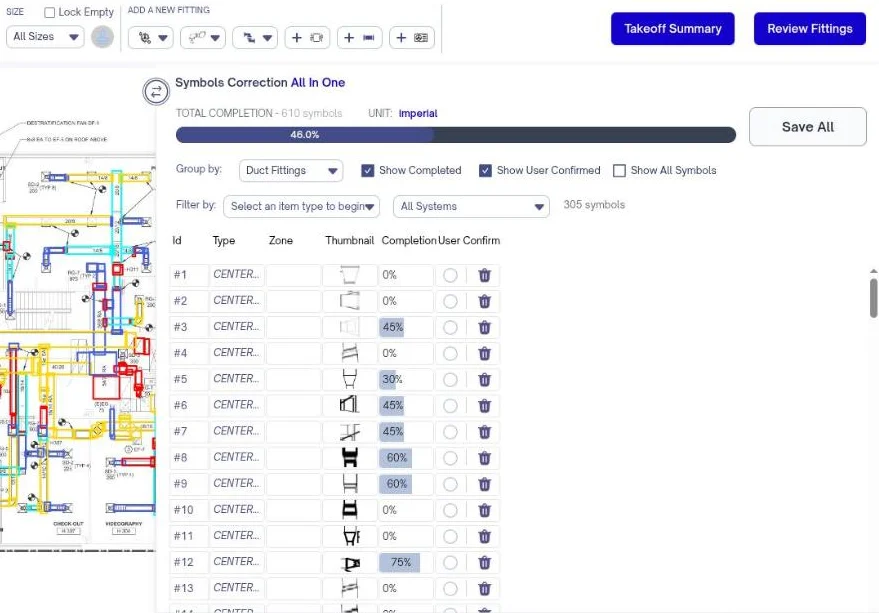Viewport: 879px width, 613px height.
Task: Open the All Sizes dropdown
Action: click(x=45, y=37)
